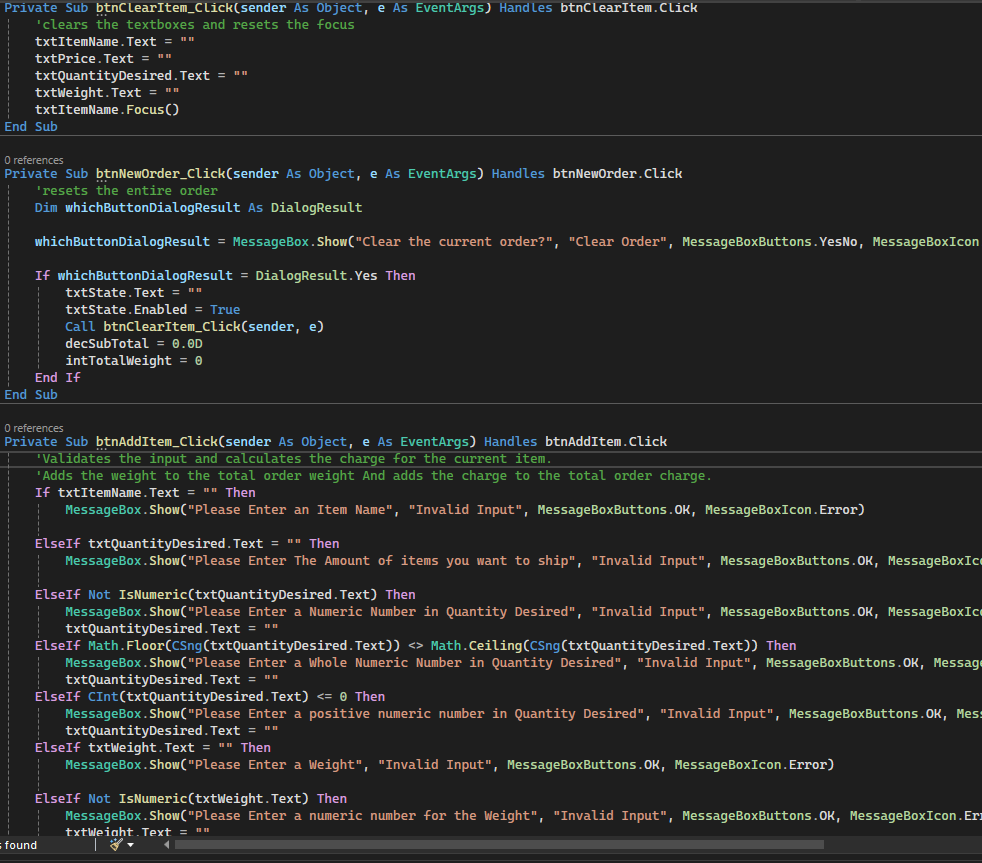Viewport: 982px width, 863px height.
Task: Click the comment starting 'Adds the weight'
Action: [374, 475]
